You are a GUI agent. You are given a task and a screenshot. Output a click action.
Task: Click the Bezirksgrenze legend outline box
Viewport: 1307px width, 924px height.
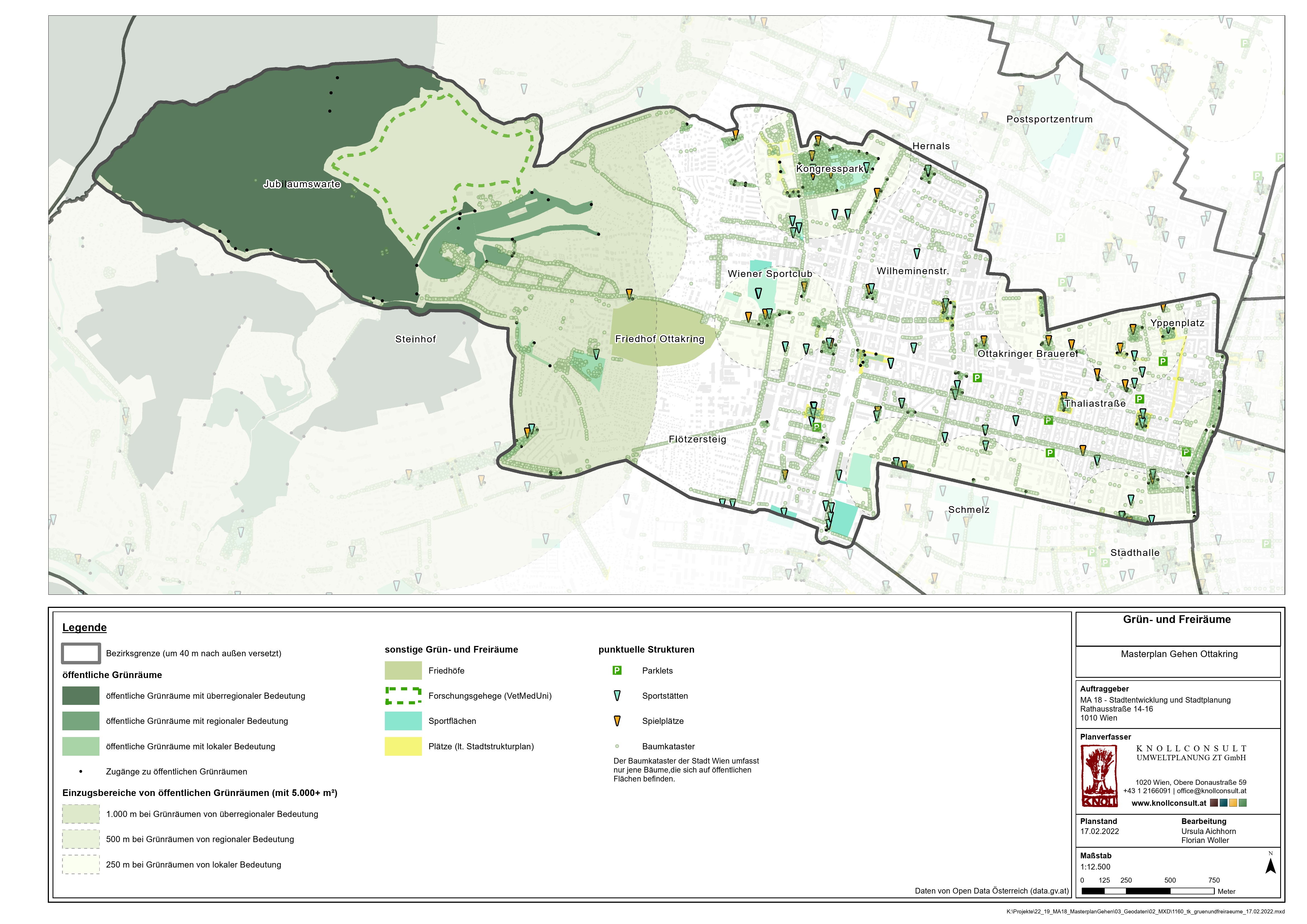click(81, 653)
